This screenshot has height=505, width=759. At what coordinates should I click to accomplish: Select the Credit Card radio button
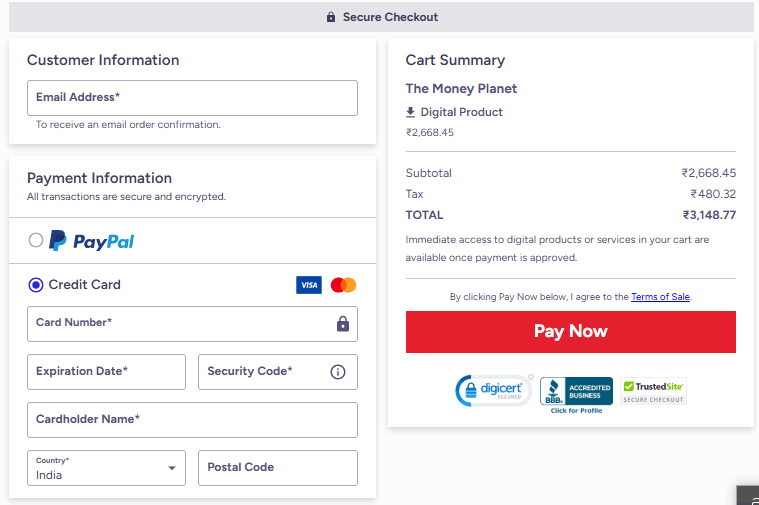coord(36,285)
